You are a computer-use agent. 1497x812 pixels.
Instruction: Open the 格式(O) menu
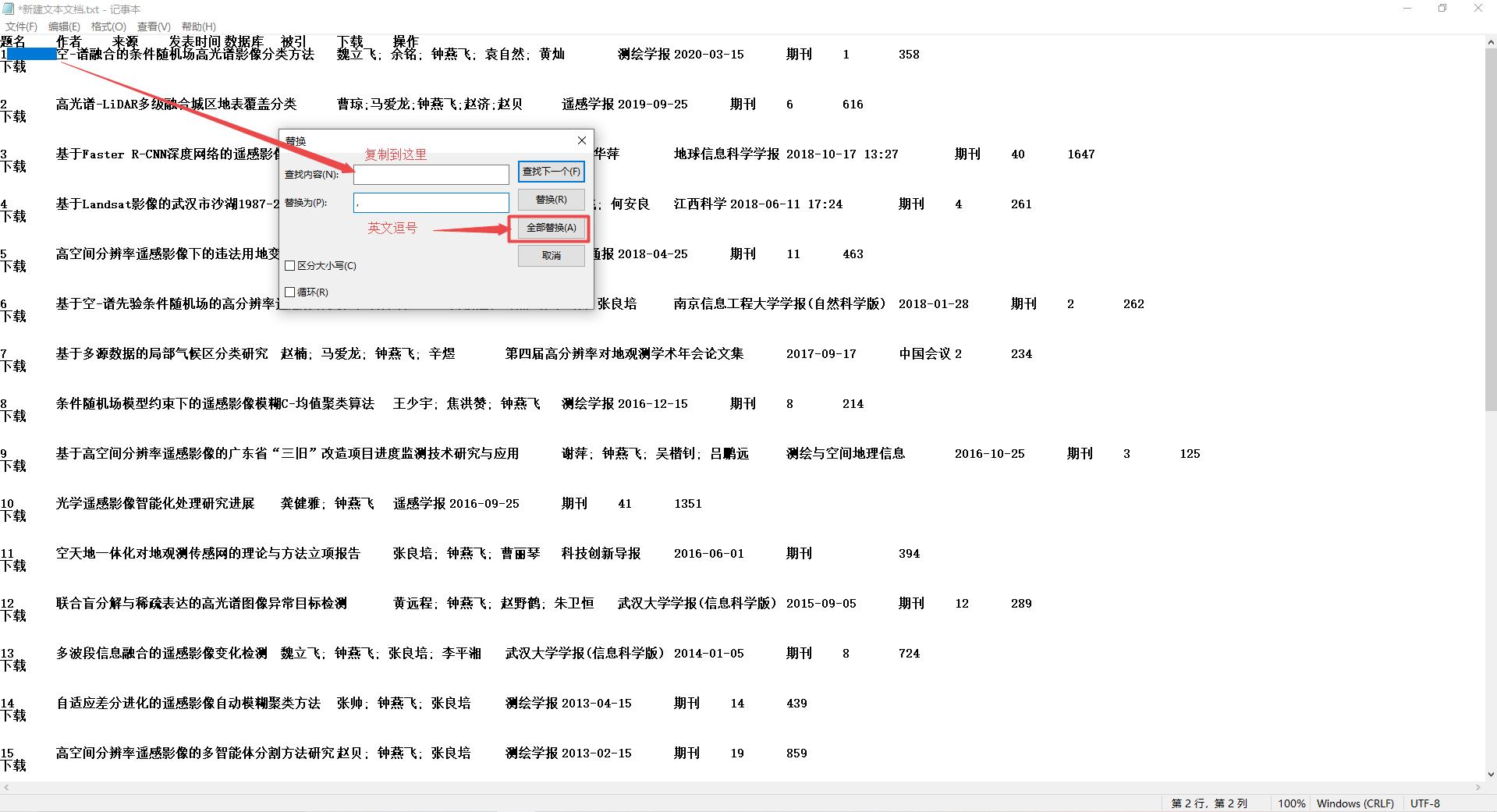(108, 27)
